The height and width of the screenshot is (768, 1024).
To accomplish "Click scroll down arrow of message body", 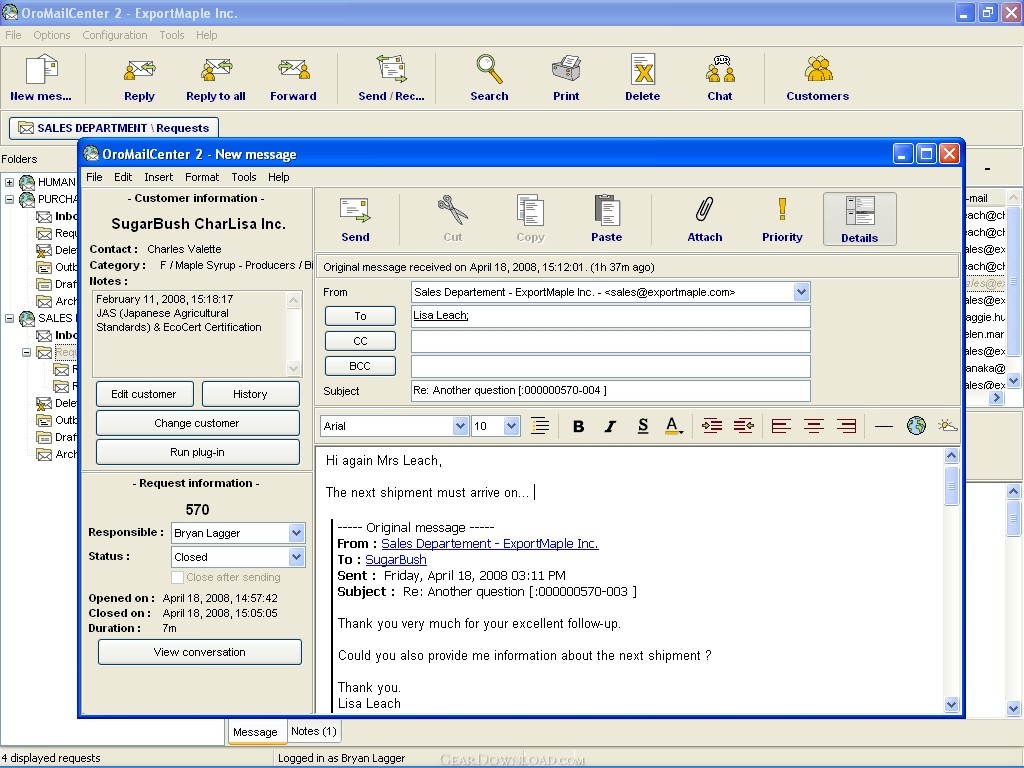I will [952, 704].
